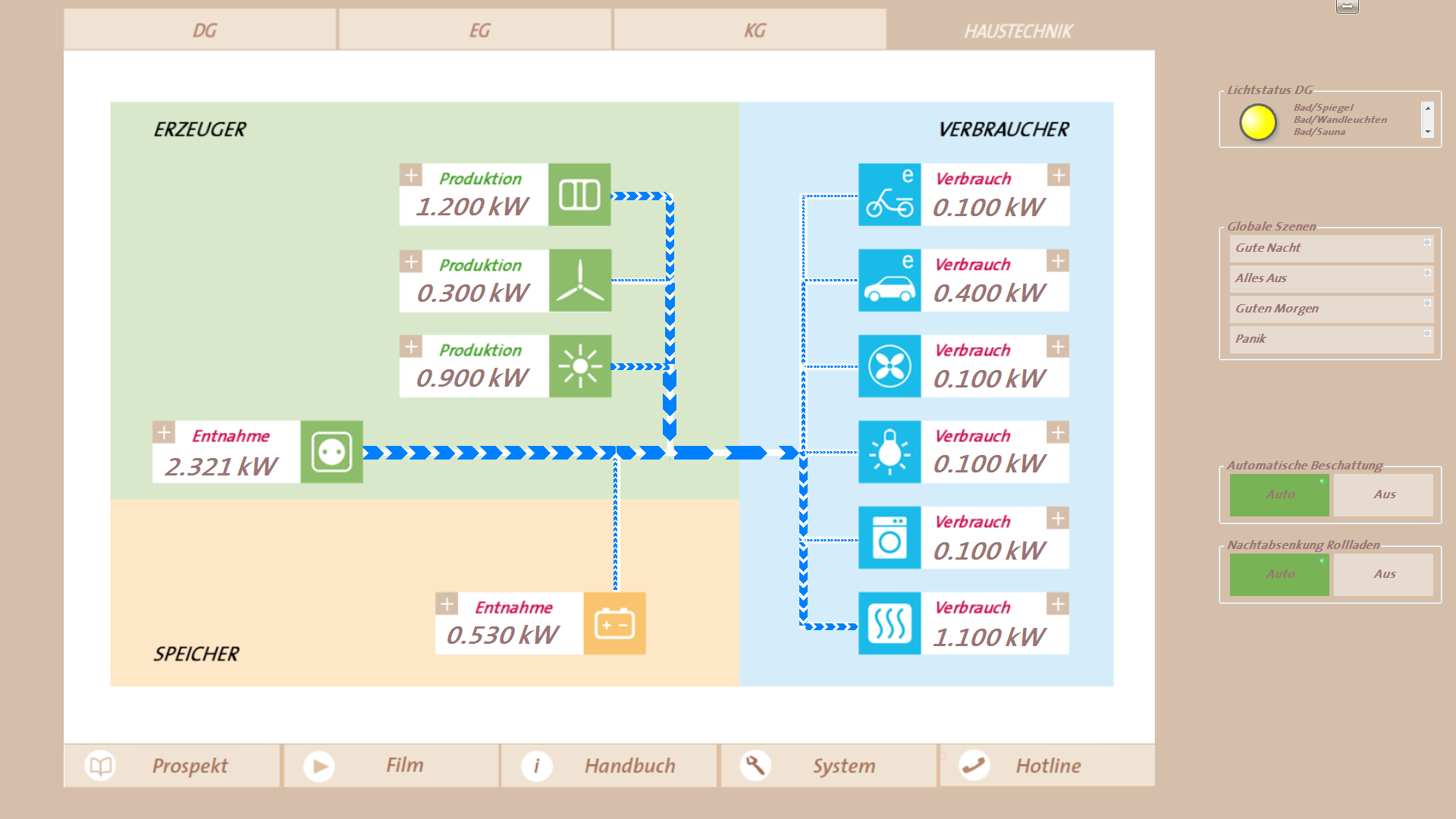Expand the fan Verbrauch plus button
The height and width of the screenshot is (819, 1456).
point(1059,347)
